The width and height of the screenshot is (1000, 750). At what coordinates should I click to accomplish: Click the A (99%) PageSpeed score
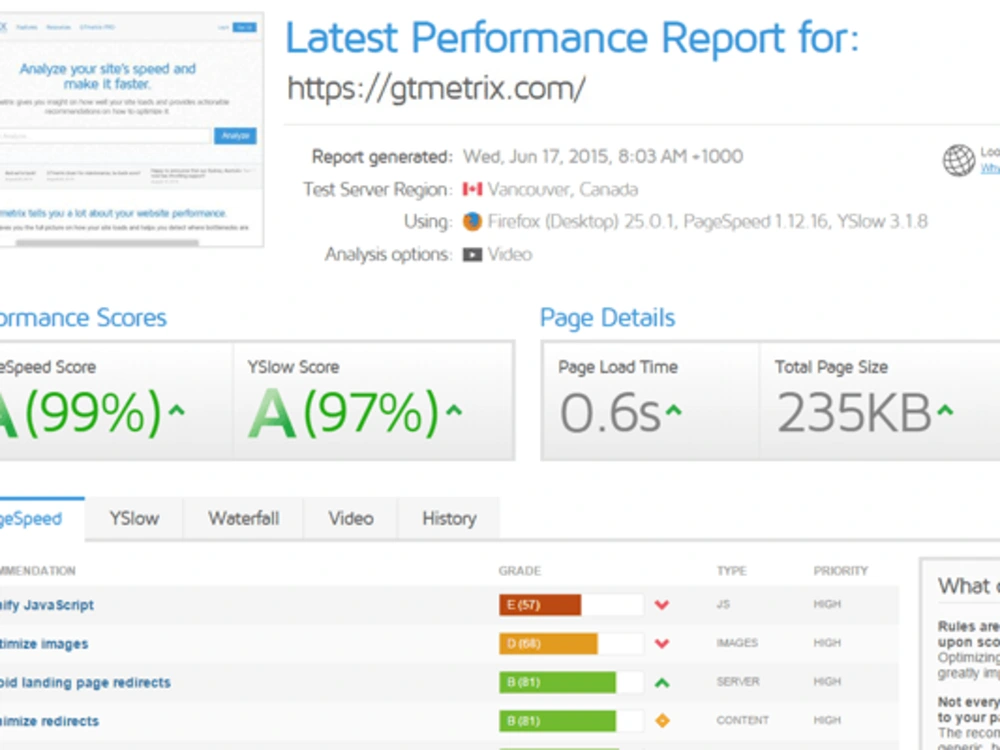click(x=80, y=412)
